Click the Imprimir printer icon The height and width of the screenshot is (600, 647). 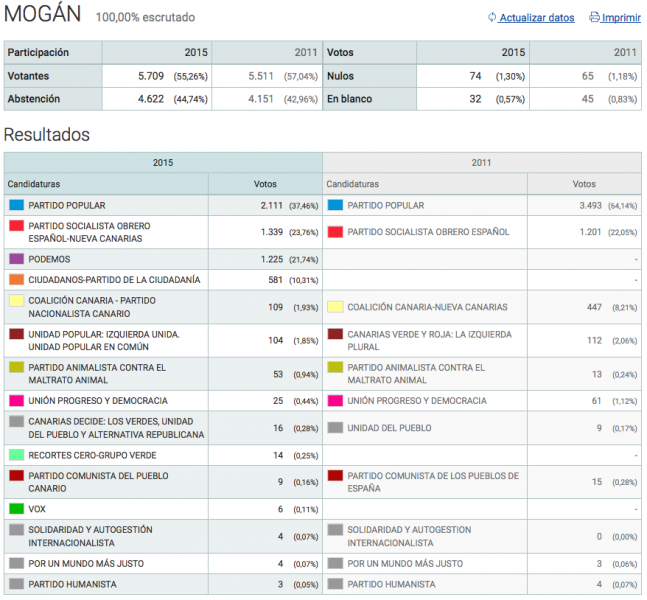(x=594, y=17)
